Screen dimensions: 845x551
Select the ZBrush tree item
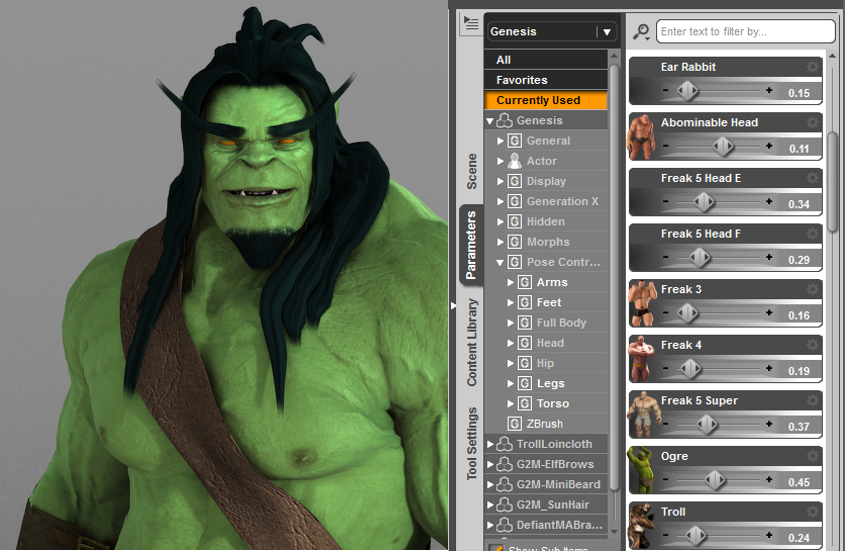tap(544, 424)
